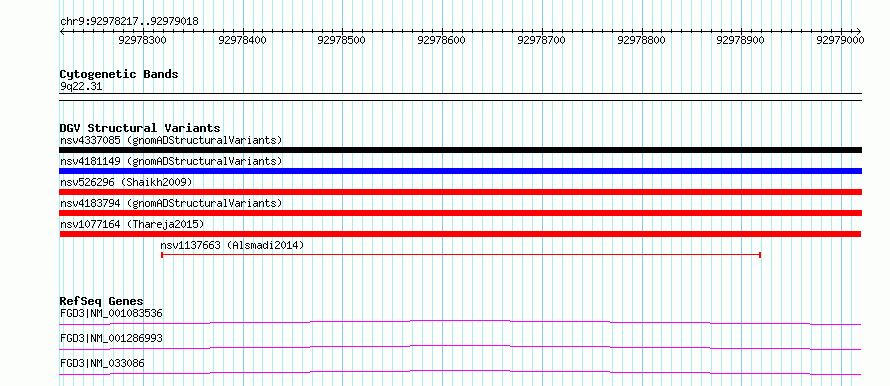Open the nsv1137663 (Alsmadi2014) label

232,245
